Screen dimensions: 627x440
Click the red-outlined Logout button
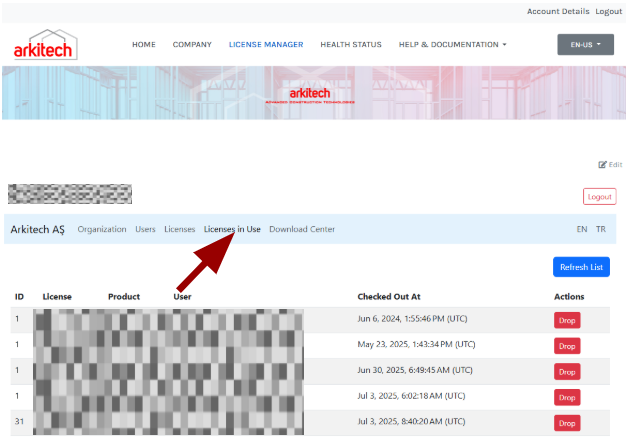[599, 196]
